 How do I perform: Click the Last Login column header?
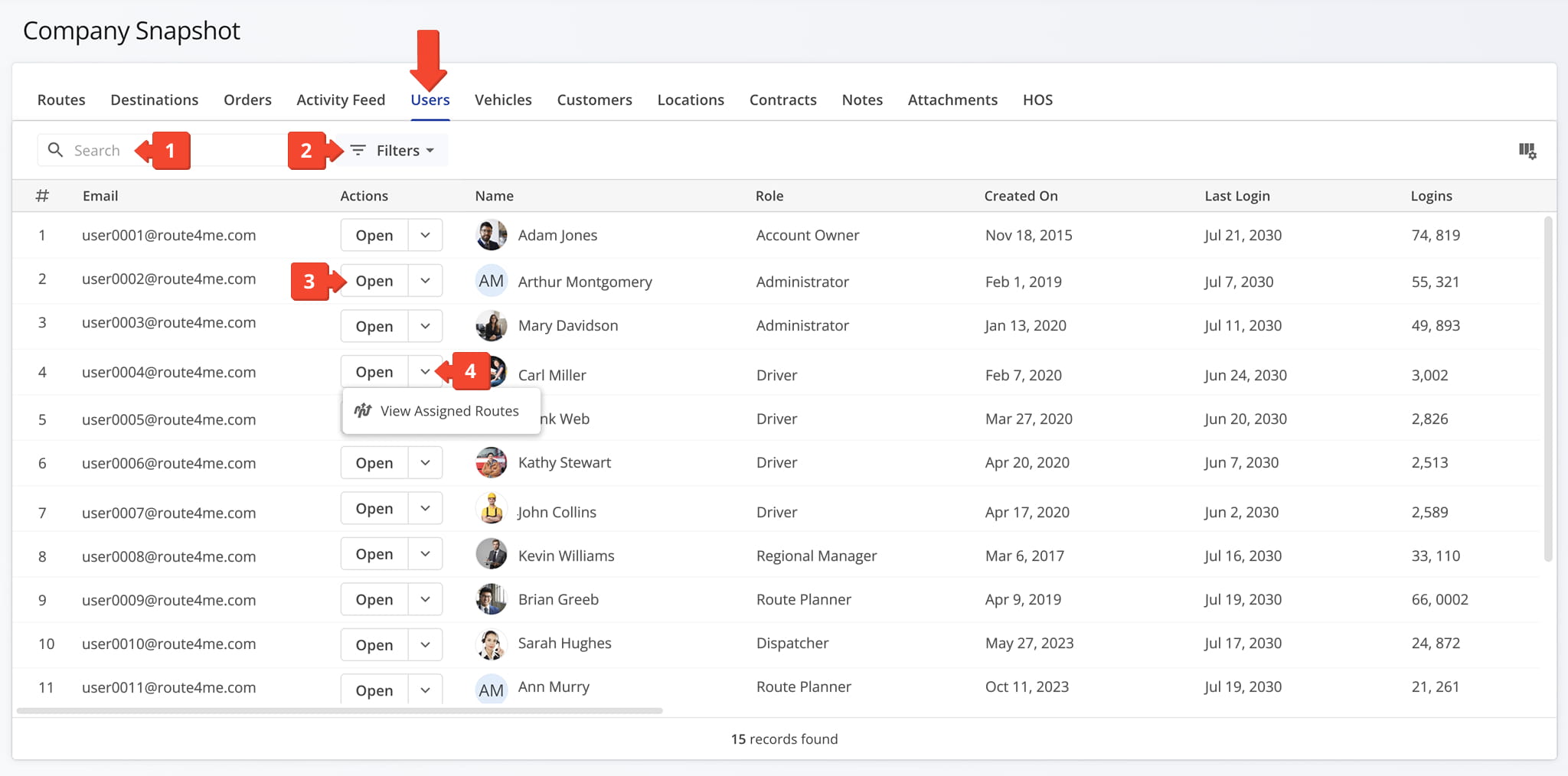(x=1237, y=196)
